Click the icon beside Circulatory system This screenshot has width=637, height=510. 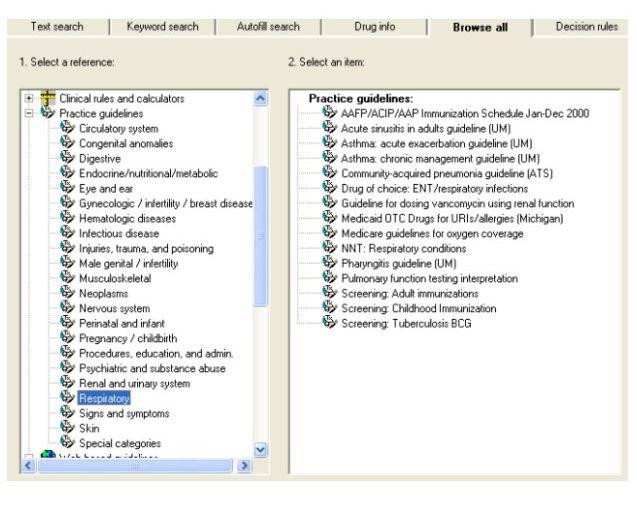[67, 128]
